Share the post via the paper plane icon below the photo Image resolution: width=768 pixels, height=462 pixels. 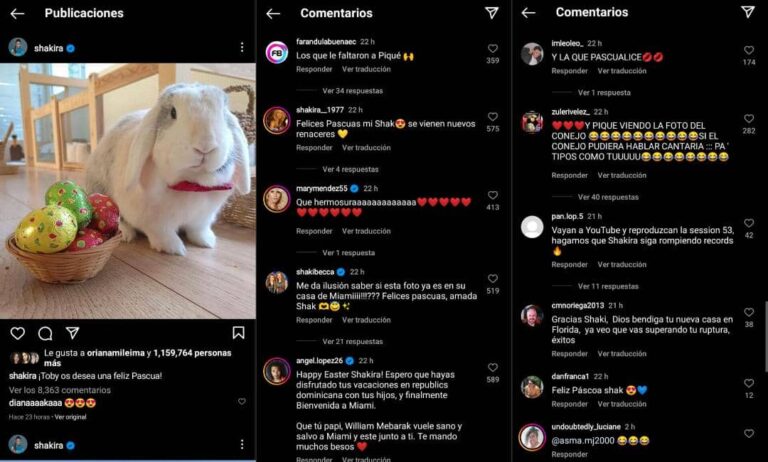click(72, 333)
